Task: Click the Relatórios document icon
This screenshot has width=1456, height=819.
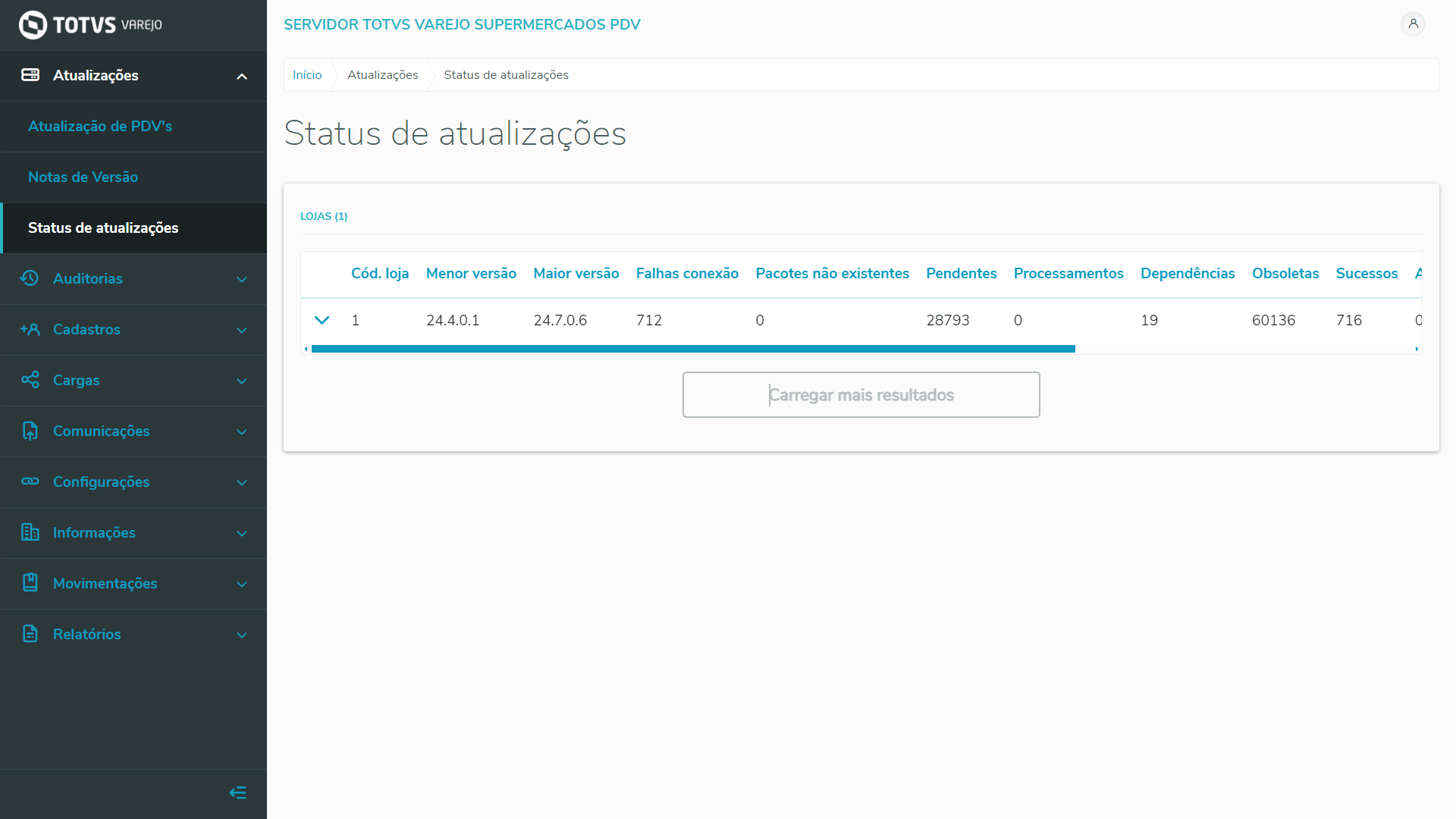Action: [30, 634]
